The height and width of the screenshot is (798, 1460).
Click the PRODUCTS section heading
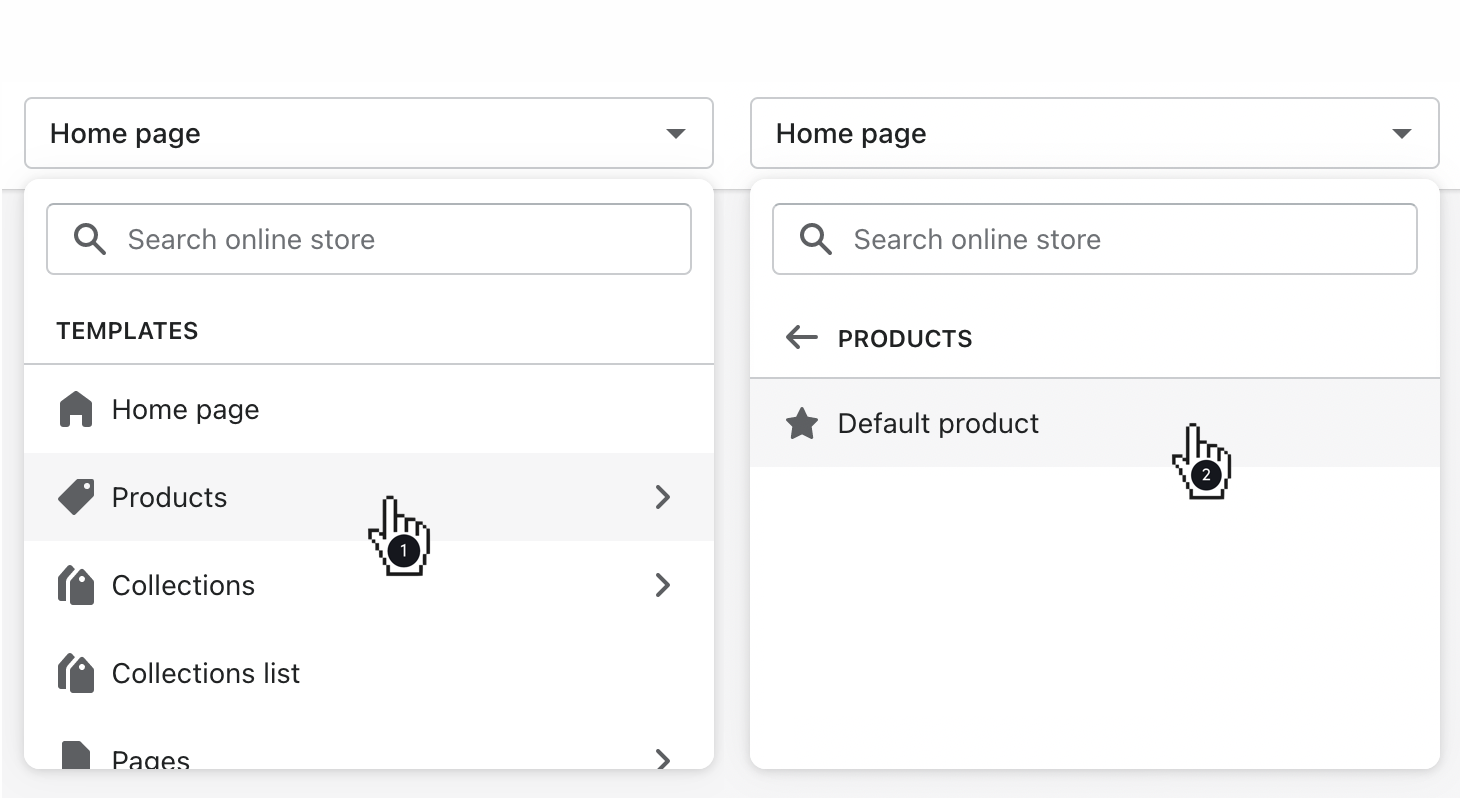pos(904,338)
